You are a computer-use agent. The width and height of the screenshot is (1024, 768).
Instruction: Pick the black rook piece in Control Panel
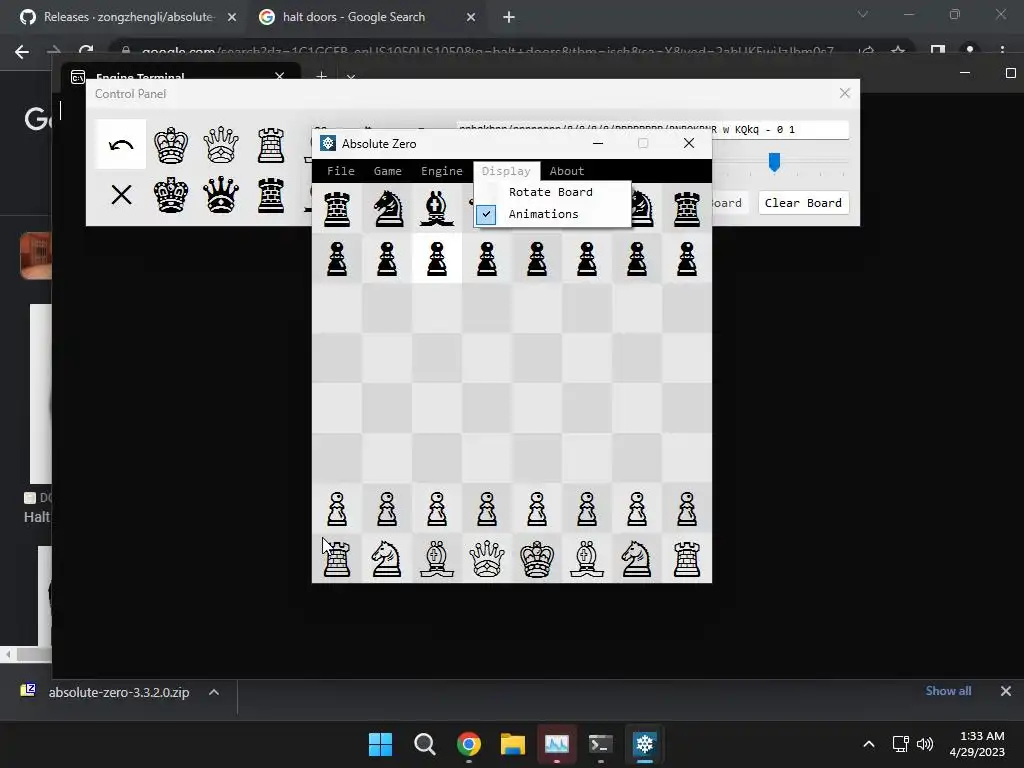click(x=271, y=195)
